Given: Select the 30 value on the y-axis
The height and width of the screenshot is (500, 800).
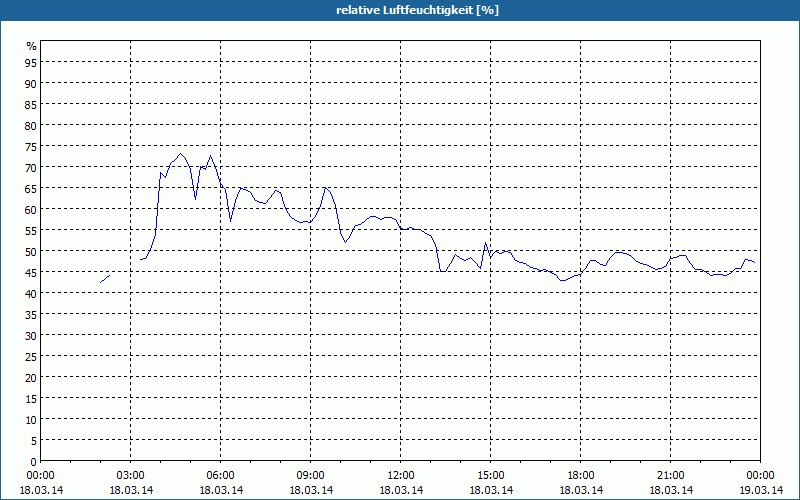Looking at the screenshot, I should point(31,335).
